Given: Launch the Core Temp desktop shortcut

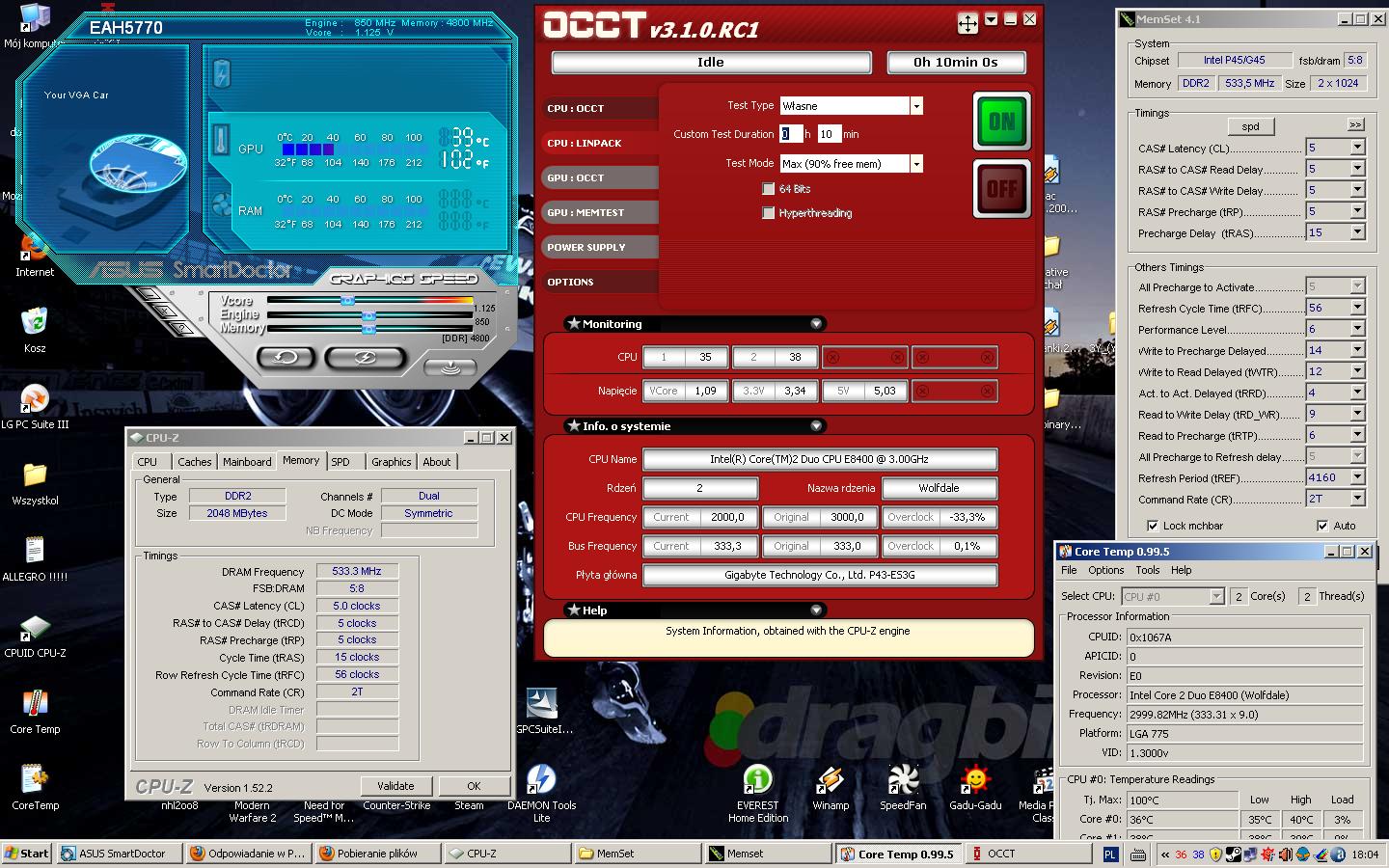Looking at the screenshot, I should click(35, 703).
